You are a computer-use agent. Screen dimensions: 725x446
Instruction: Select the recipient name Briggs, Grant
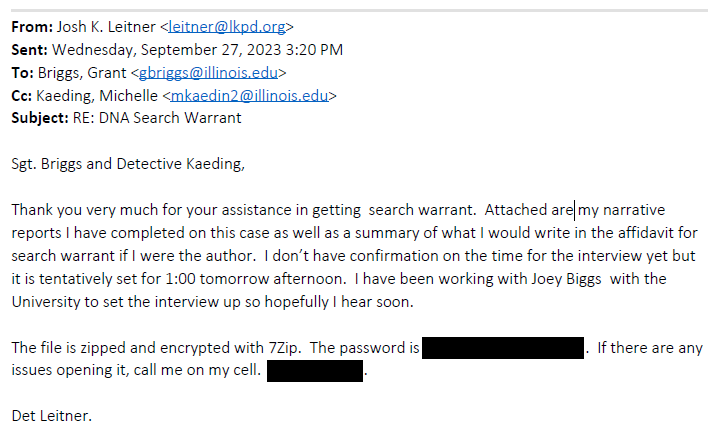[x=82, y=73]
